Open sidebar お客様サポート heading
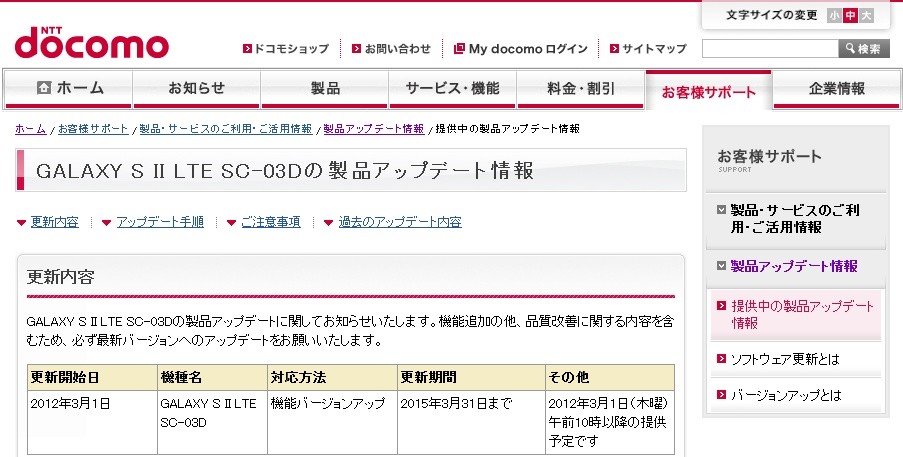 tap(769, 157)
